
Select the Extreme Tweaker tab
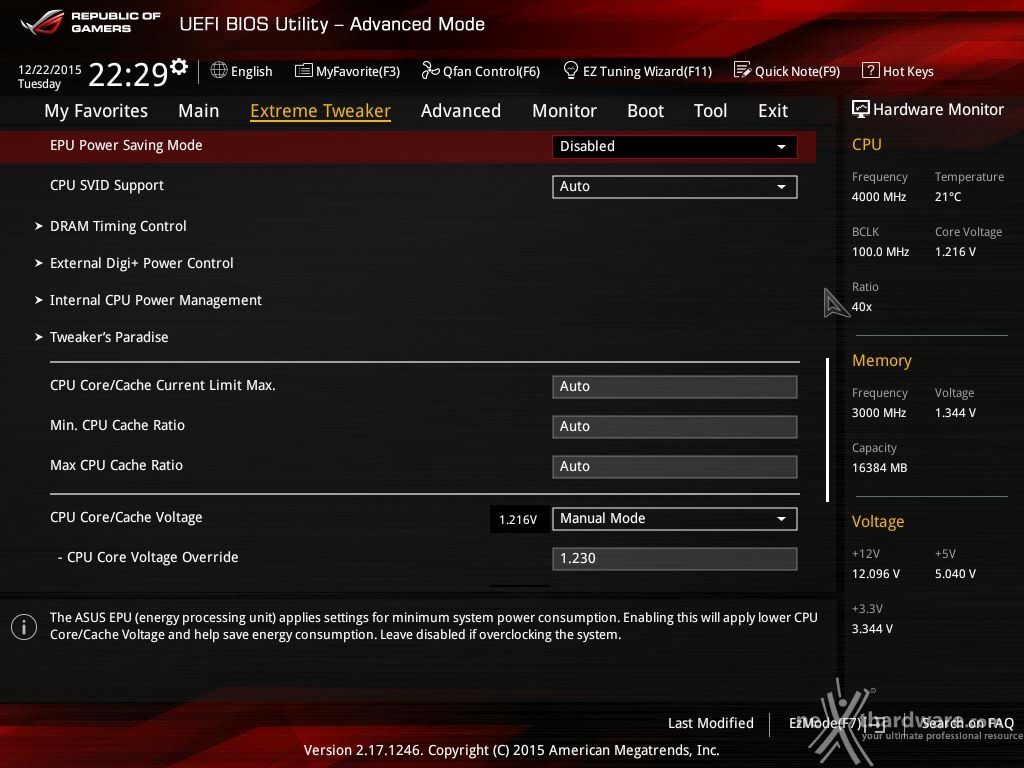pyautogui.click(x=320, y=111)
